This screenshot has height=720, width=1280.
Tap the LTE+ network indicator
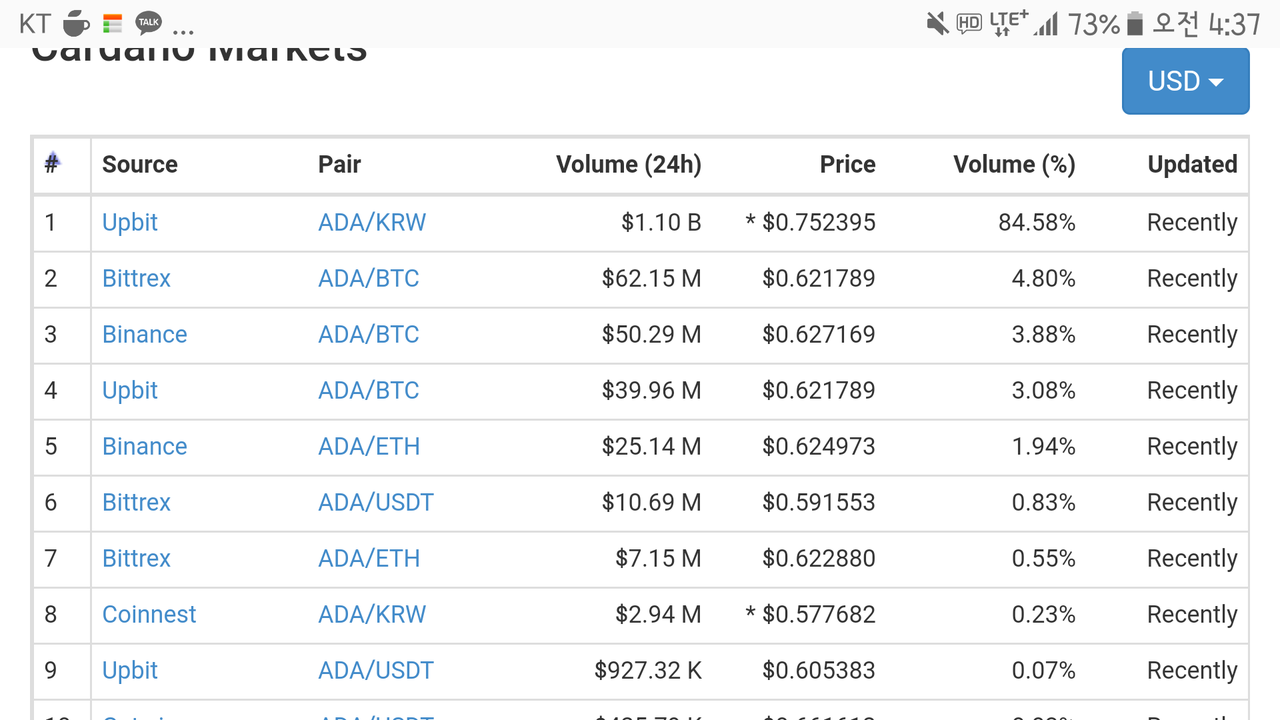(x=1008, y=23)
